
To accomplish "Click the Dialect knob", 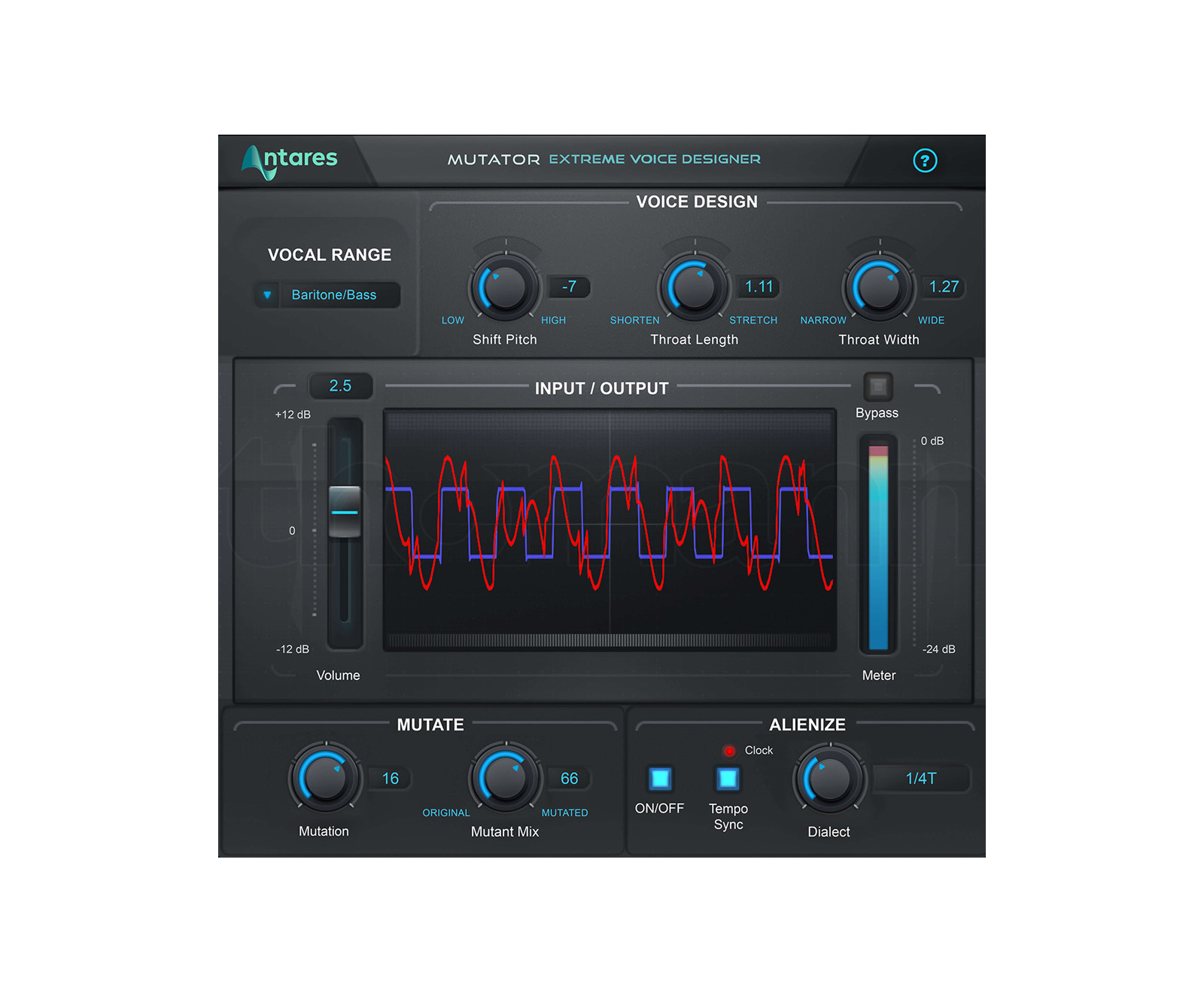I will [x=829, y=779].
